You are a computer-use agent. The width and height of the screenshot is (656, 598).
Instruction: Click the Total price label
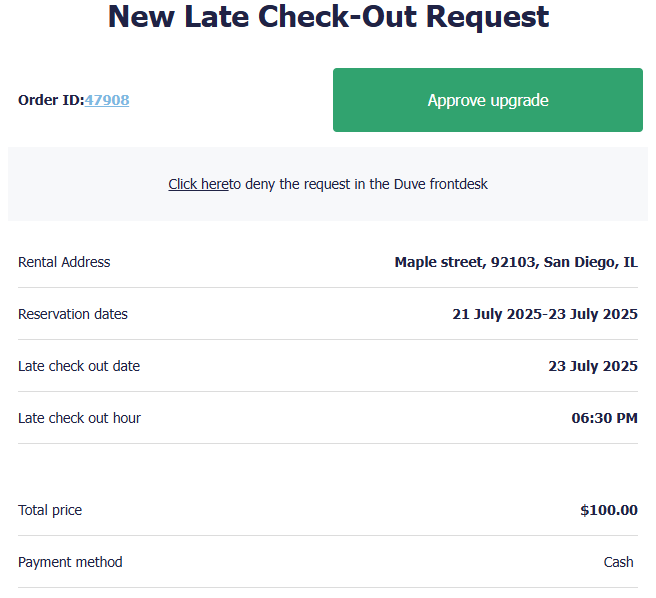coord(50,510)
